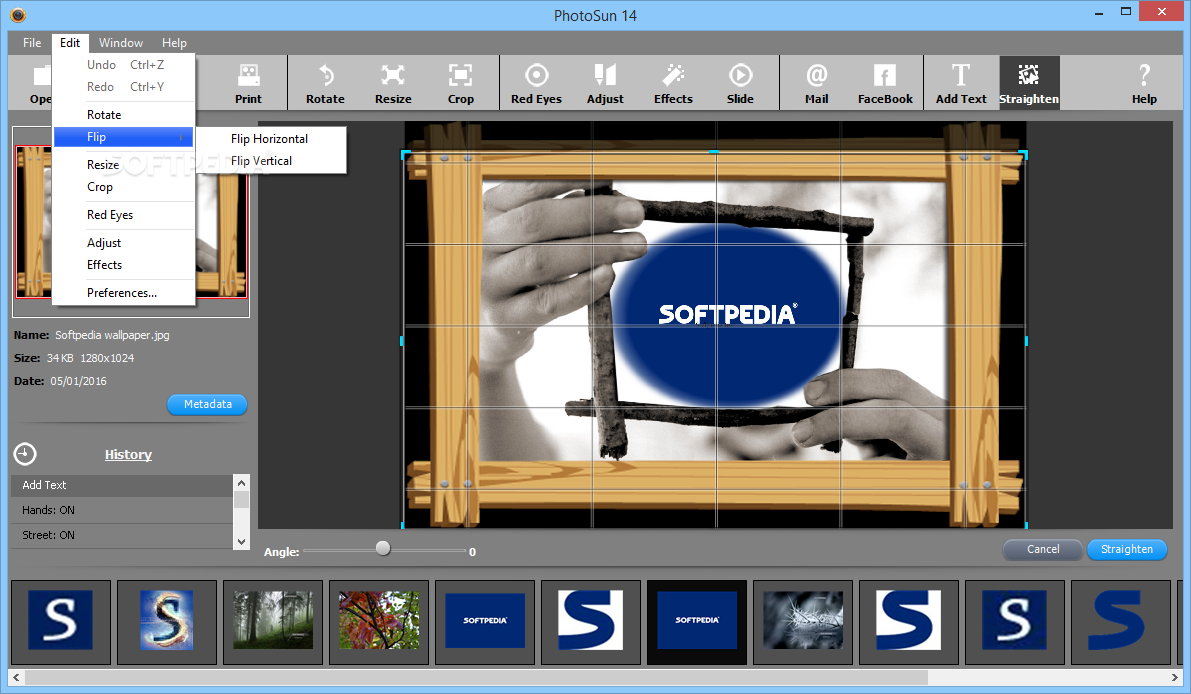
Task: Click the Metadata button
Action: (x=207, y=405)
